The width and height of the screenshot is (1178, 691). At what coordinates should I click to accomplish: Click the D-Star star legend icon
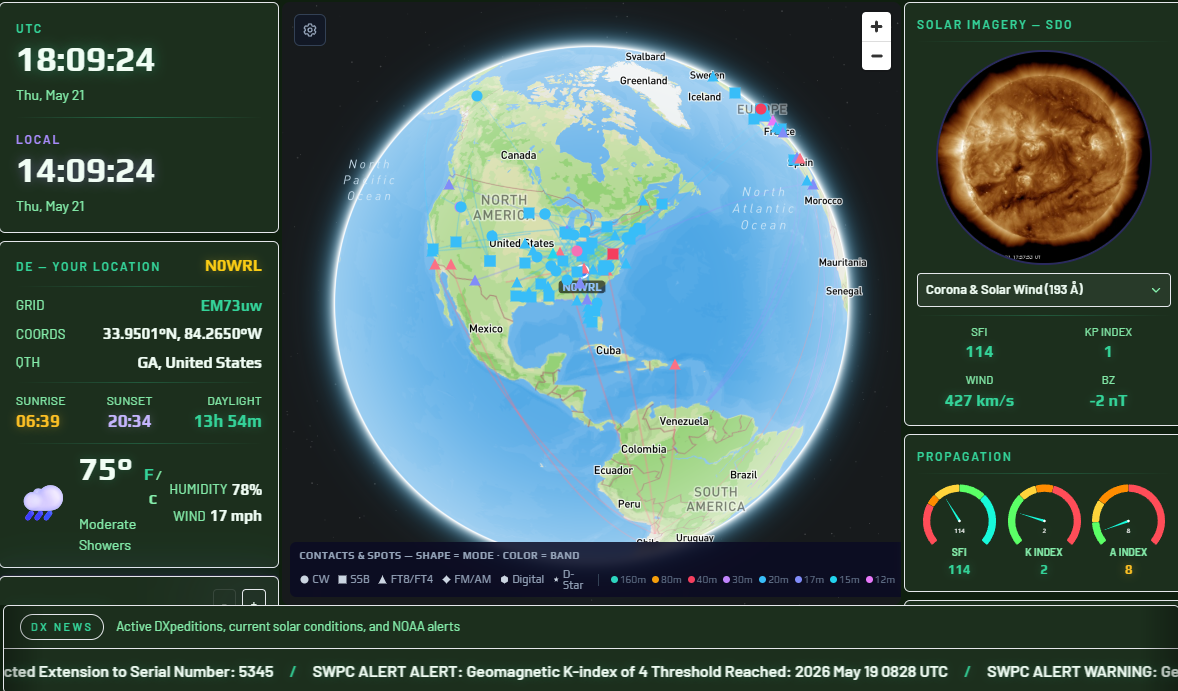click(556, 580)
